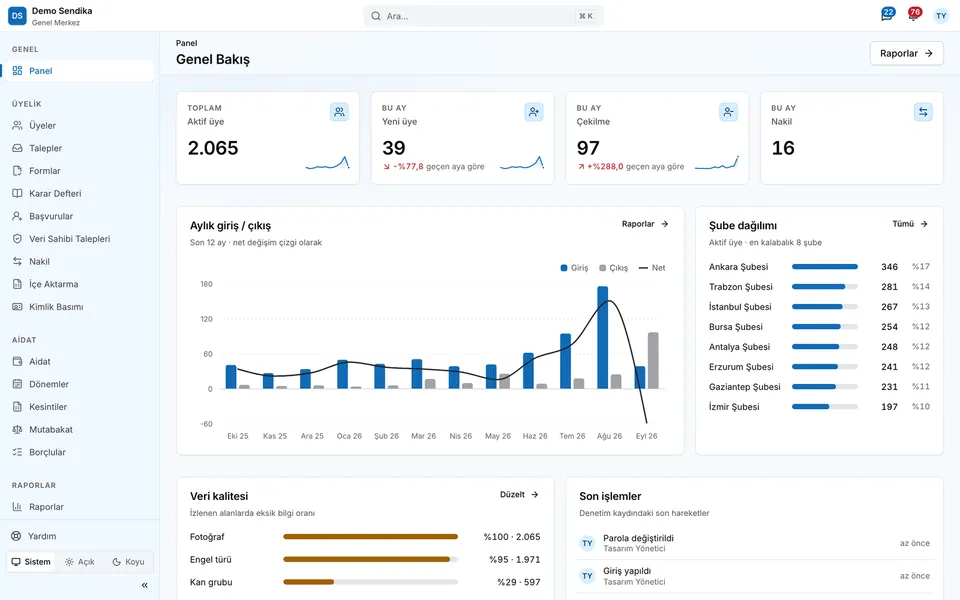This screenshot has width=960, height=600.
Task: Focus the Ara... search field
Action: point(483,16)
